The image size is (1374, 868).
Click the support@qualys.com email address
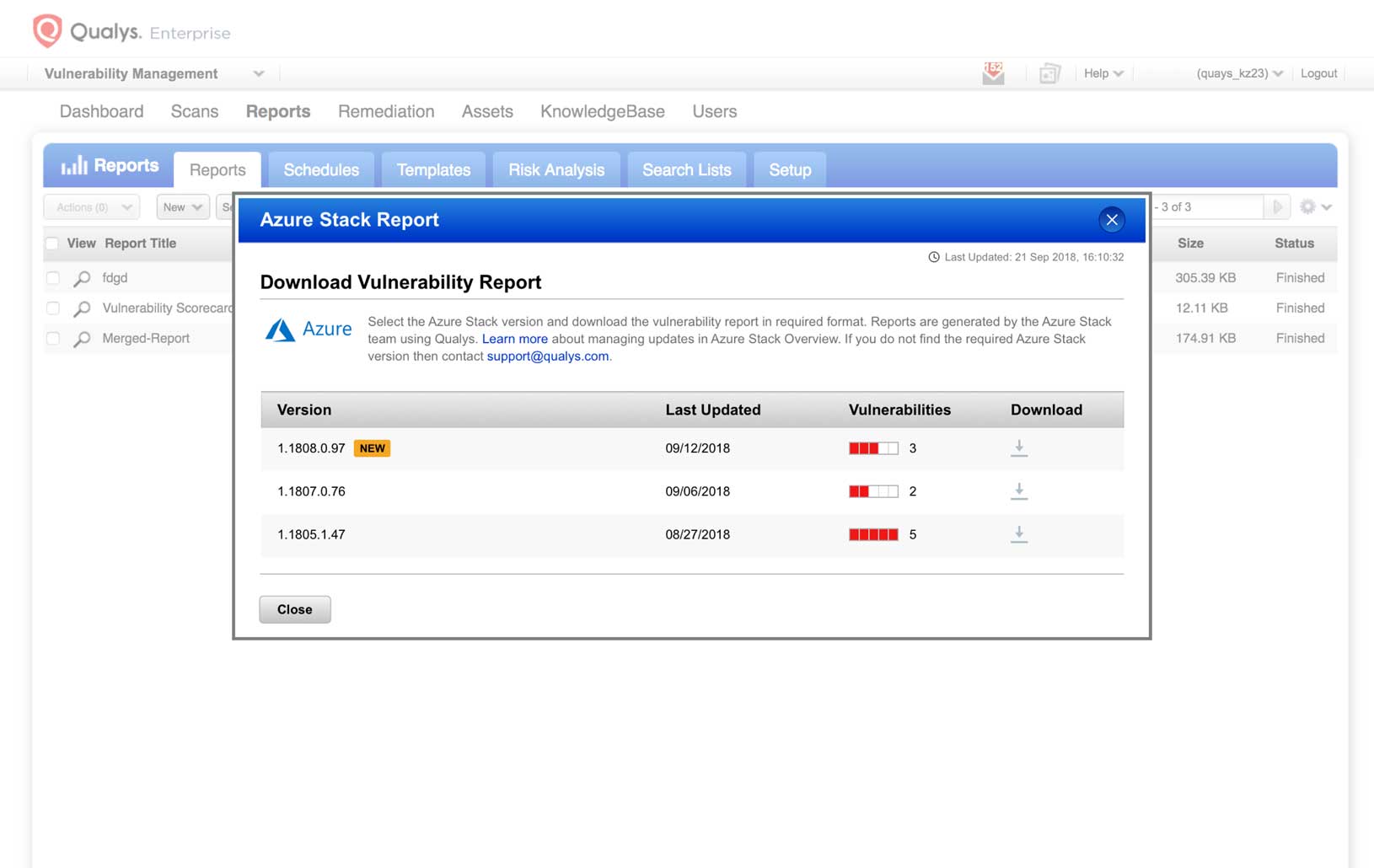[547, 356]
